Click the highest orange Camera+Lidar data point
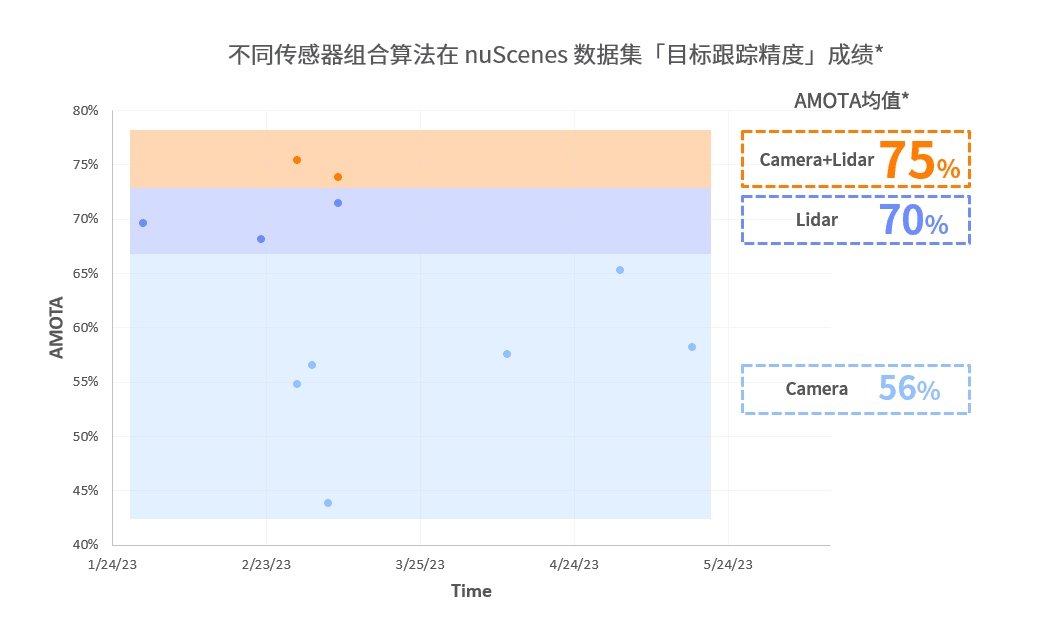 [x=297, y=160]
